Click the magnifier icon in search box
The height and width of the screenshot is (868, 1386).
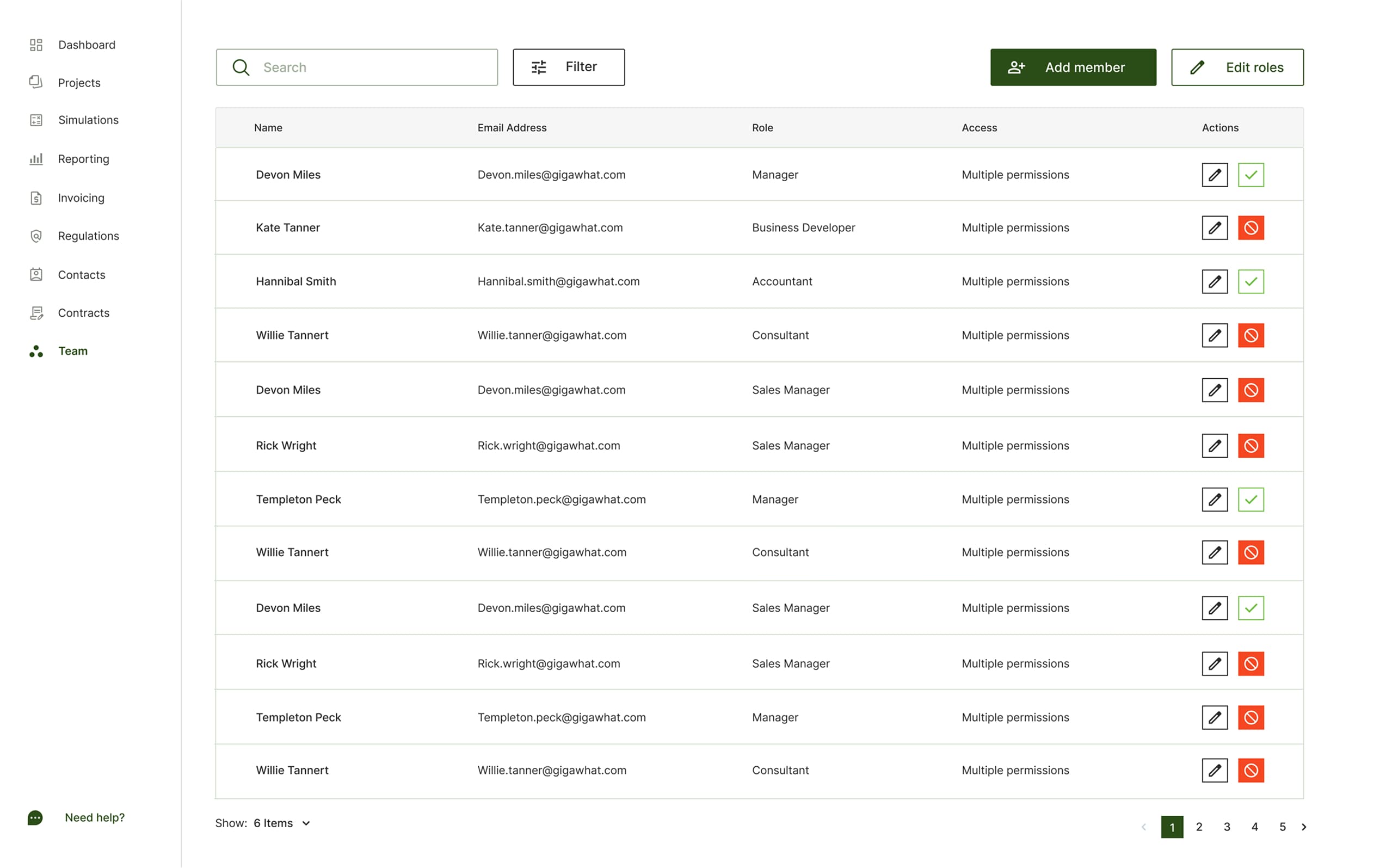click(241, 67)
